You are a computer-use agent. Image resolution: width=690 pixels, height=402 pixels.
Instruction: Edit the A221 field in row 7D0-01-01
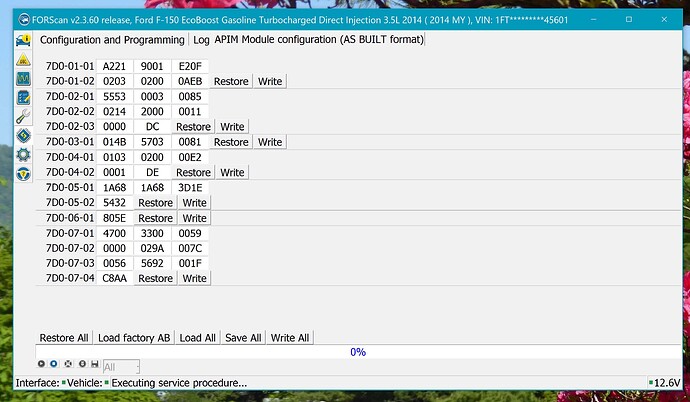coord(114,66)
